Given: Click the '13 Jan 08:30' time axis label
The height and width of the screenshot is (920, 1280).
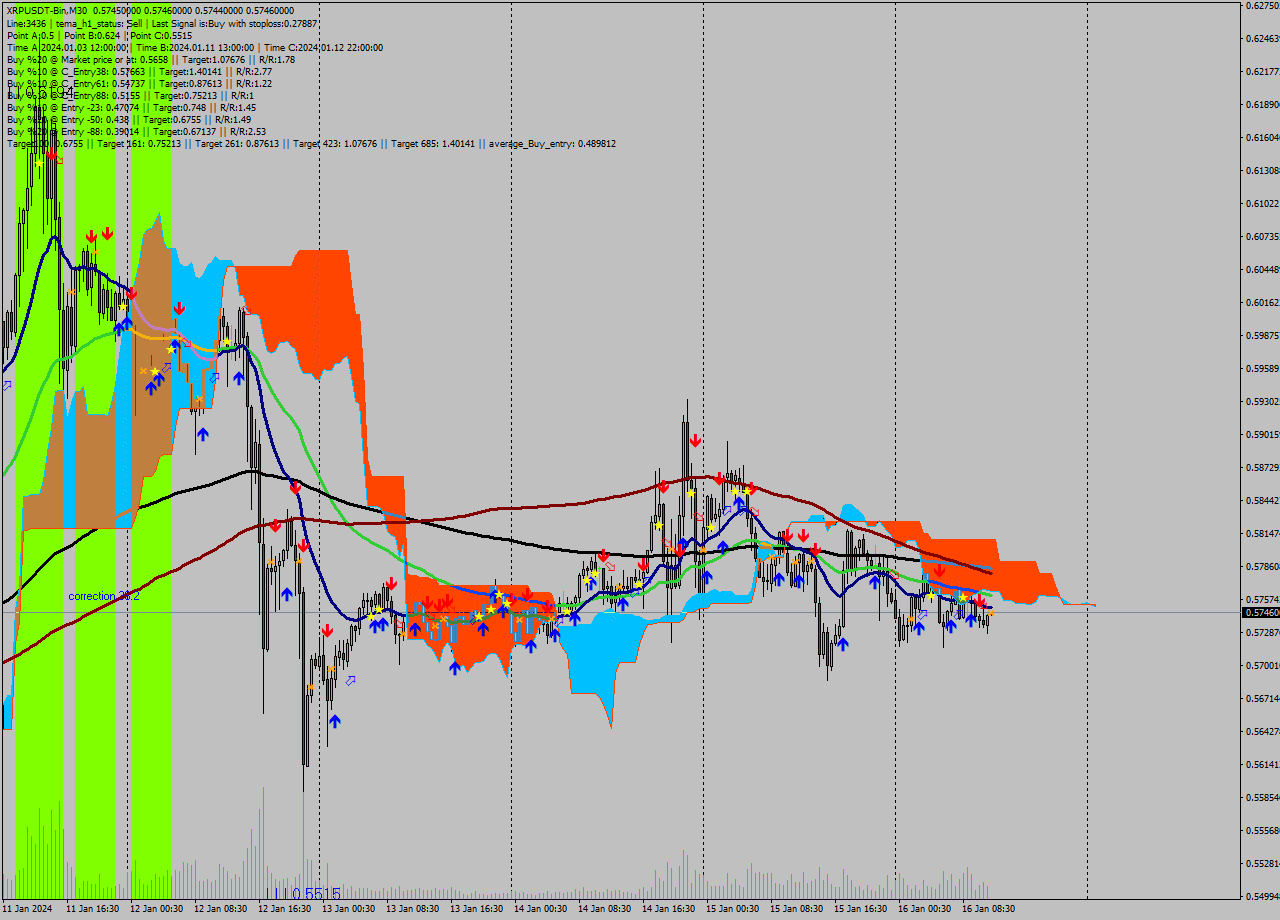Looking at the screenshot, I should click(x=413, y=909).
